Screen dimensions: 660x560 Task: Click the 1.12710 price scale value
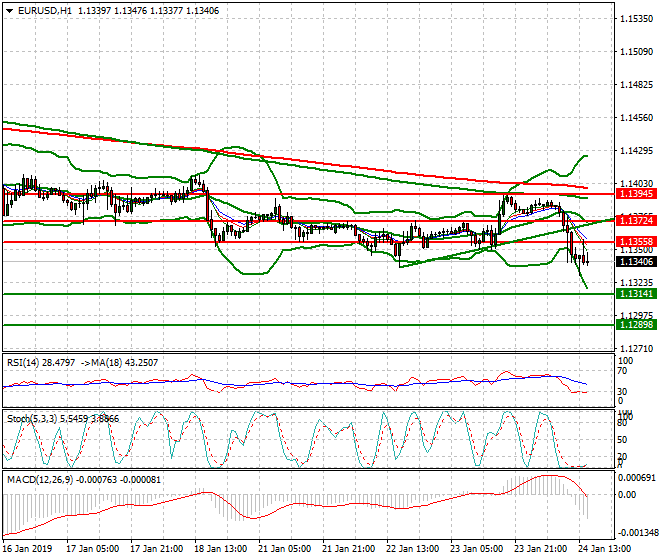point(636,349)
